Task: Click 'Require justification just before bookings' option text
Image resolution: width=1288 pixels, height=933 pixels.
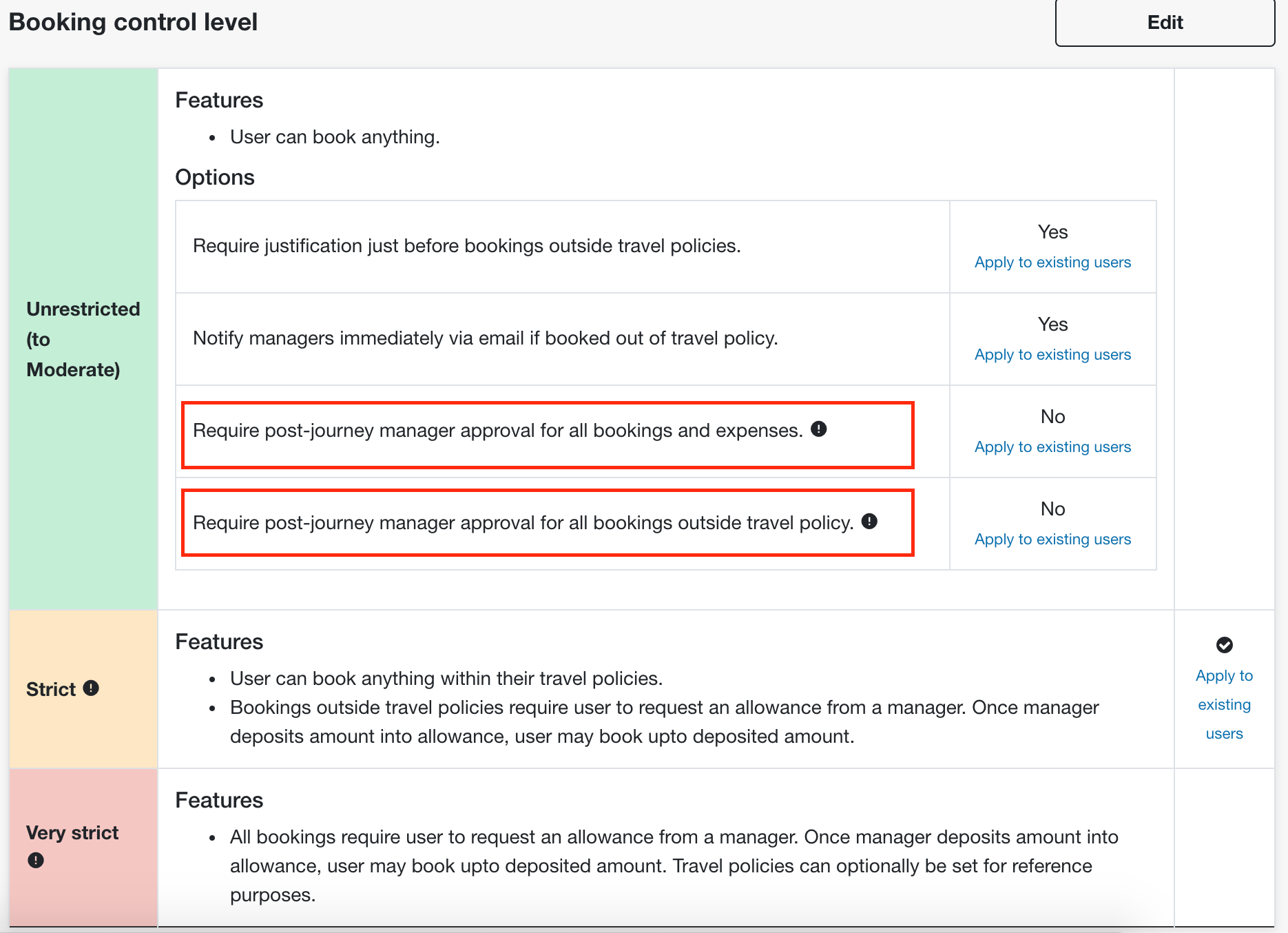Action: [x=466, y=246]
